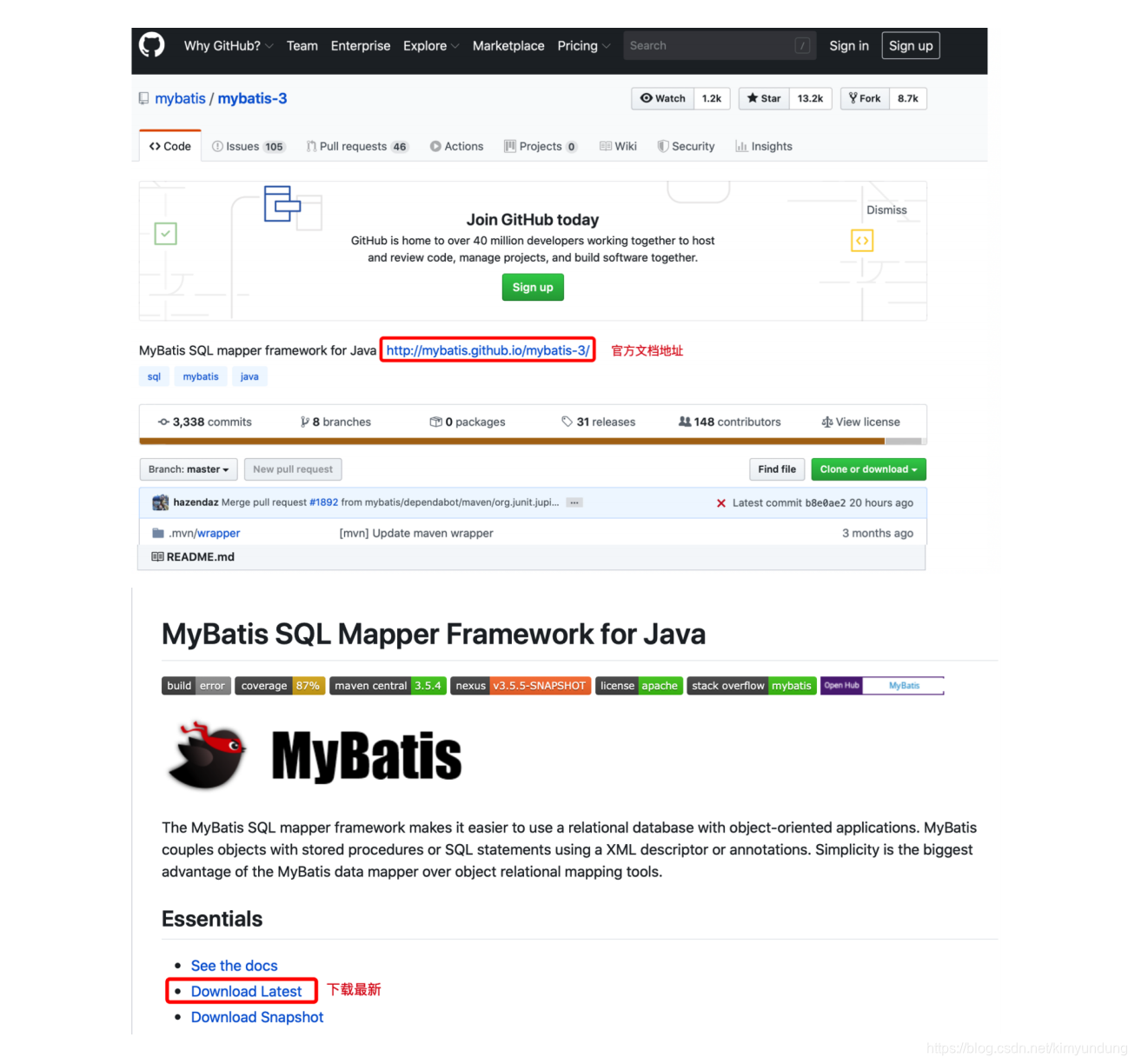Open the hazendaz author link
The height and width of the screenshot is (1064, 1135).
coord(196,502)
